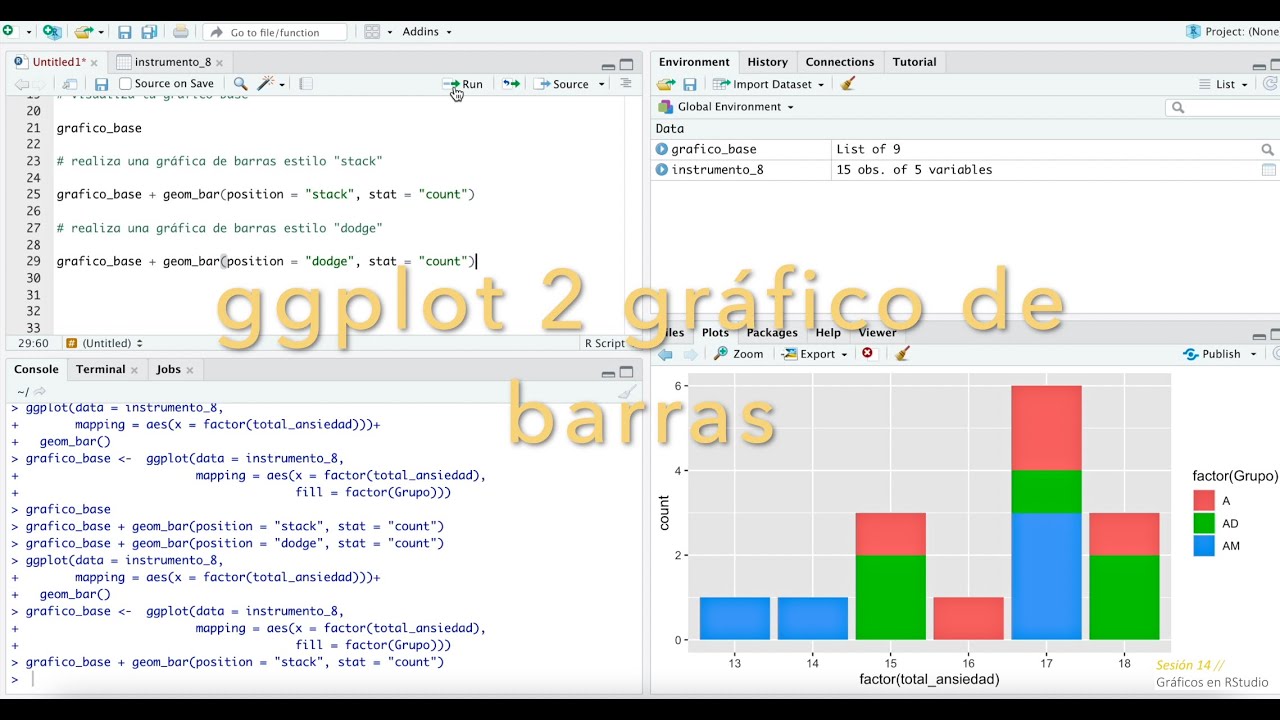Image resolution: width=1280 pixels, height=720 pixels.
Task: Clear console broom icon
Action: pyautogui.click(x=627, y=392)
